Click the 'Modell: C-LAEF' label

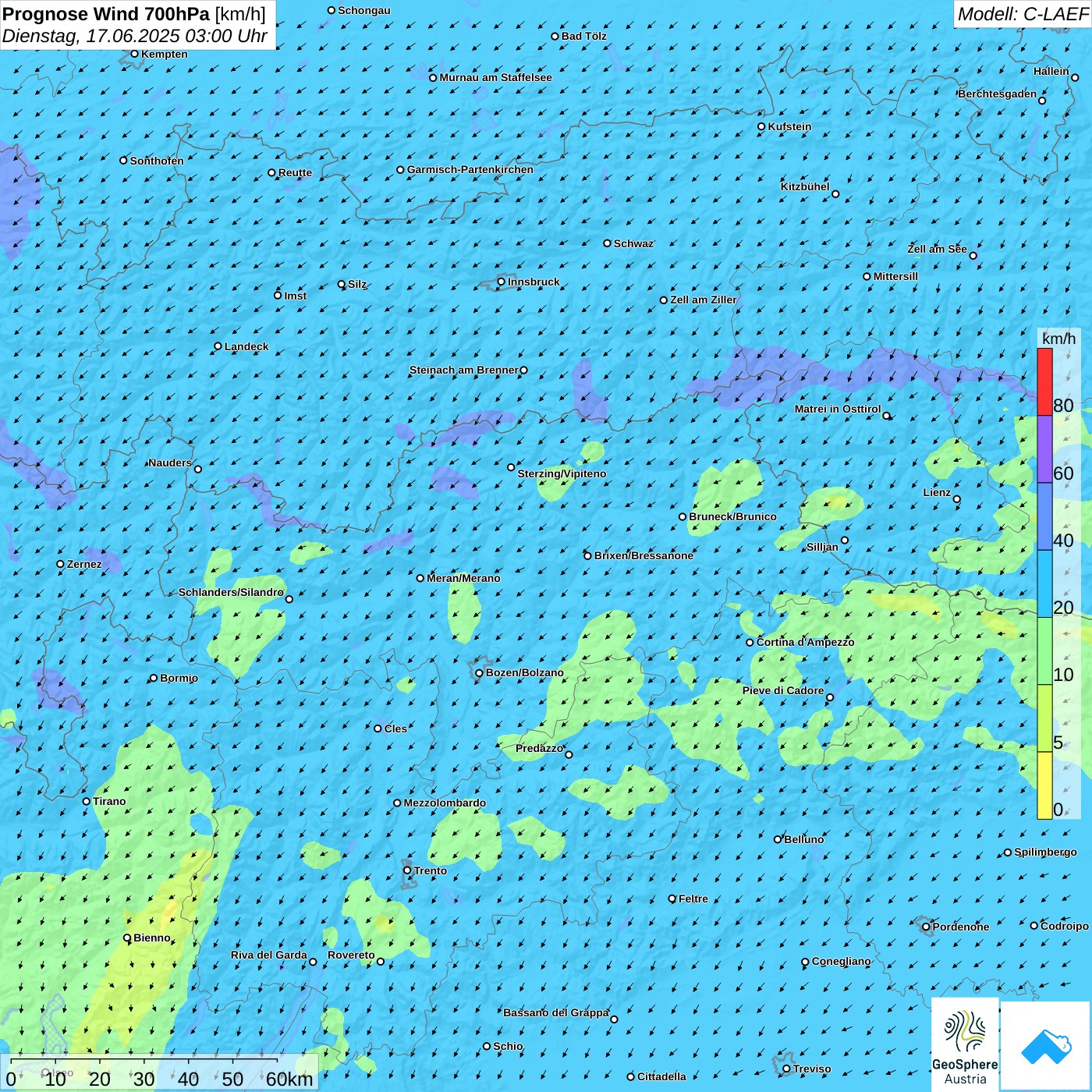pyautogui.click(x=1023, y=14)
